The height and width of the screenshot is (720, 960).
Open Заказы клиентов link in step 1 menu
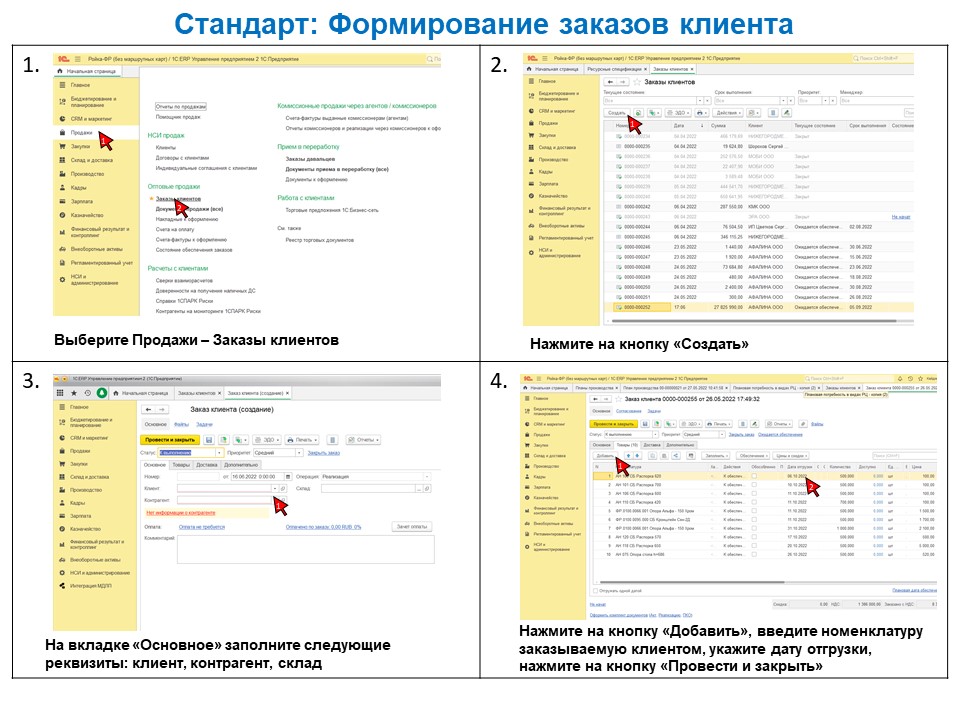pos(178,198)
